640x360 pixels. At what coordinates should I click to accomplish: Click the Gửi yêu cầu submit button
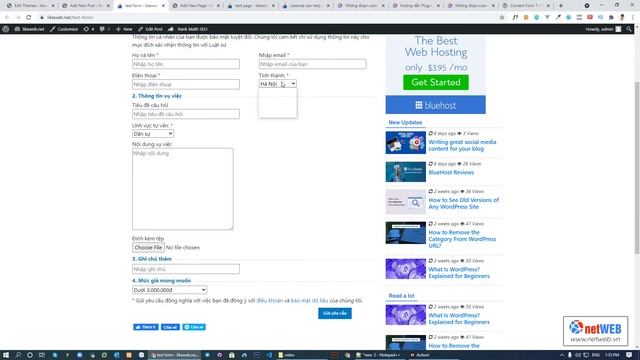click(x=335, y=313)
